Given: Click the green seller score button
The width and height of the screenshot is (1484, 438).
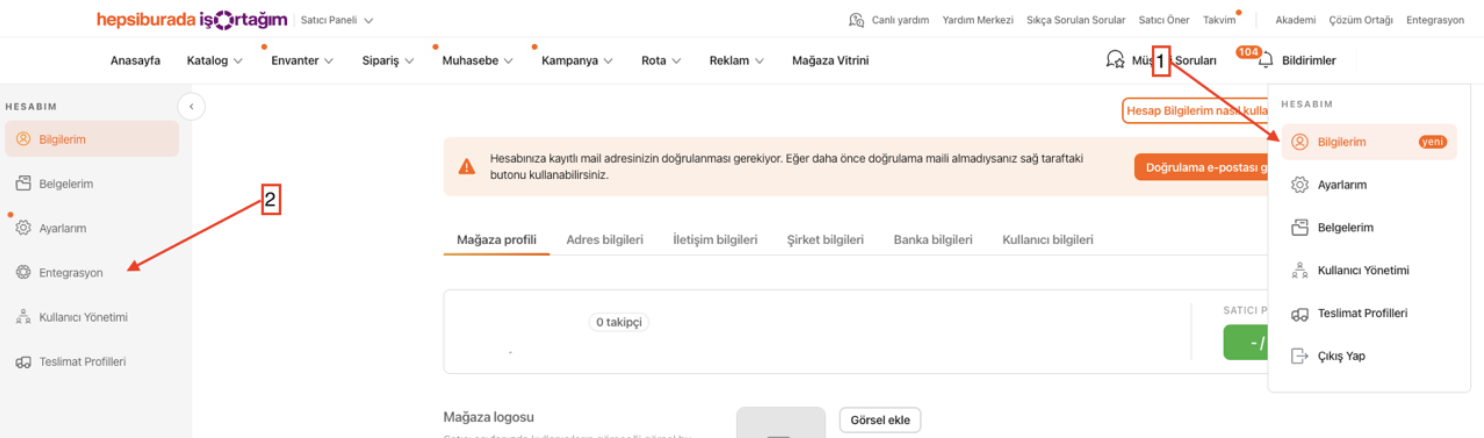Looking at the screenshot, I should click(x=1246, y=342).
